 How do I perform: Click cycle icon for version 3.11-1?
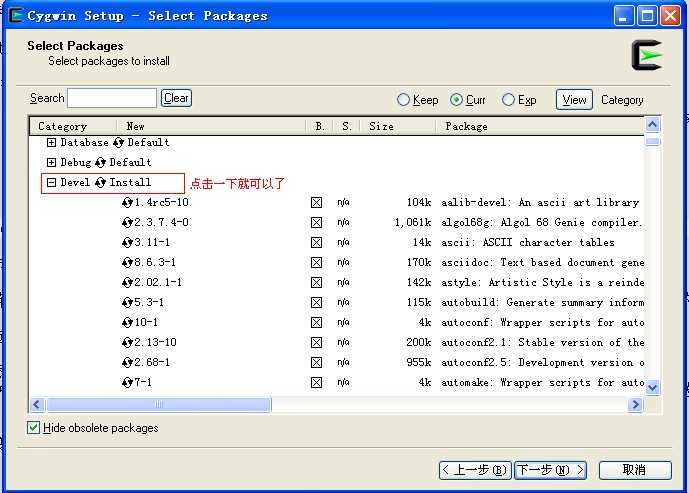tap(127, 243)
